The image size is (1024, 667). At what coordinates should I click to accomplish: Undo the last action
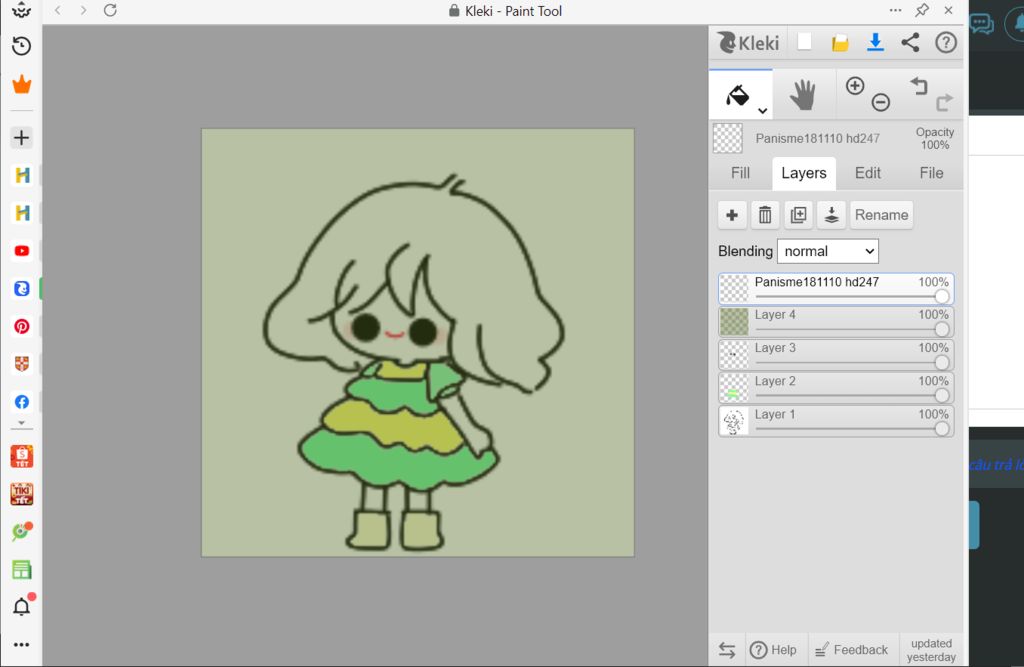coord(919,86)
